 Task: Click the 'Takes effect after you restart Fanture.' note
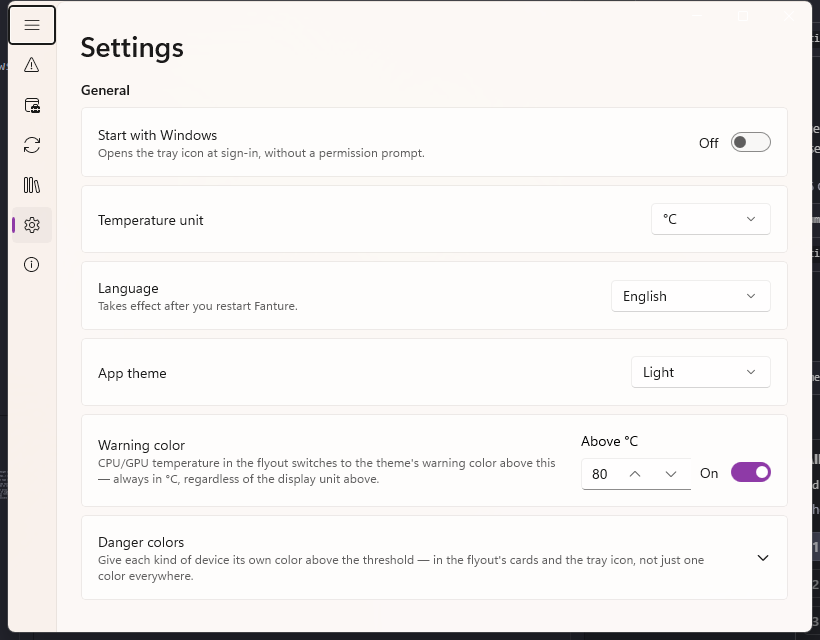coord(198,306)
